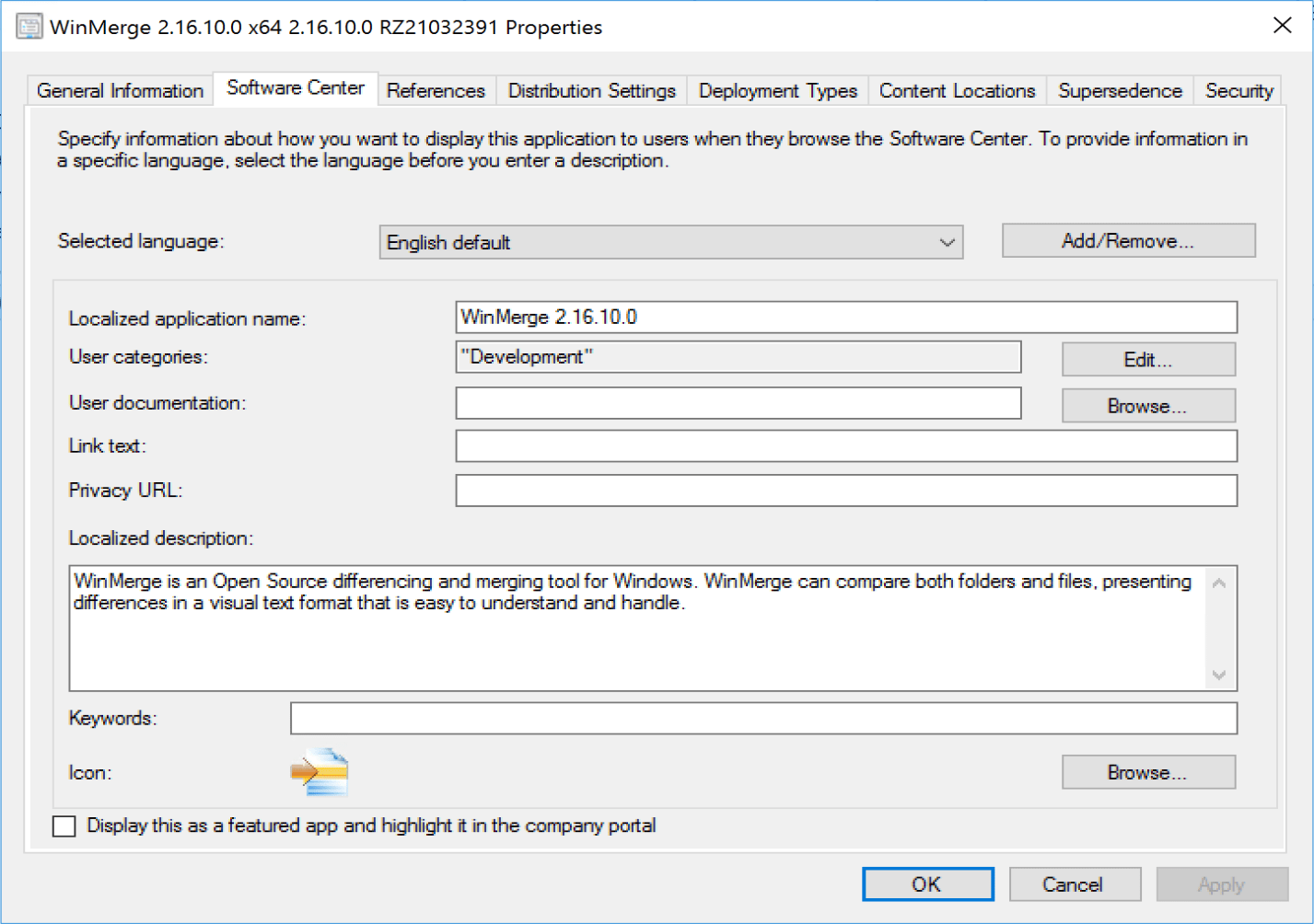The width and height of the screenshot is (1314, 924).
Task: Click Edit next to User categories
Action: (x=1147, y=360)
